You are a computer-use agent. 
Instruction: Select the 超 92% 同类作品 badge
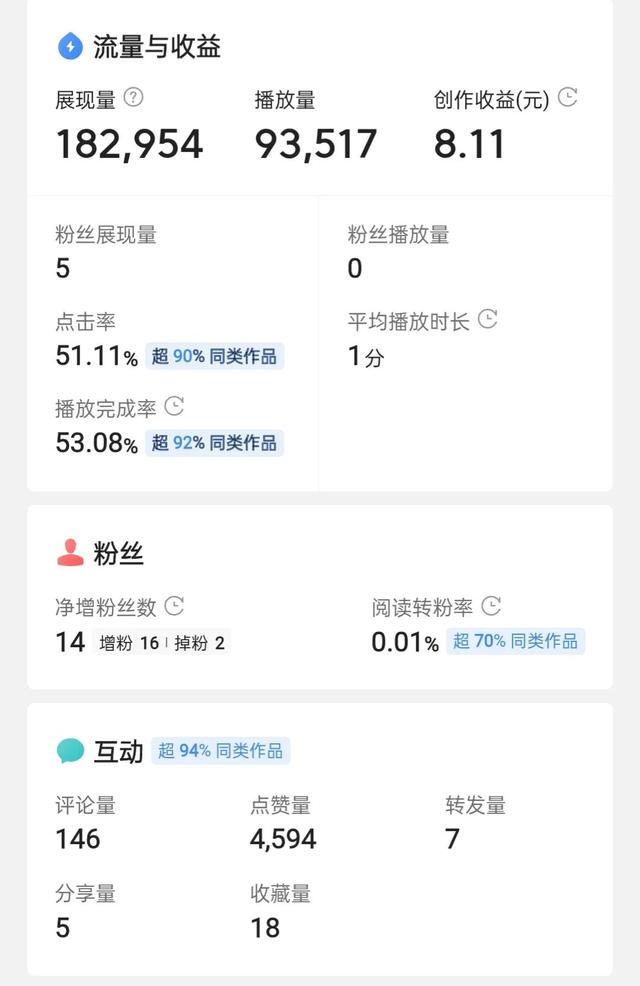[x=214, y=443]
